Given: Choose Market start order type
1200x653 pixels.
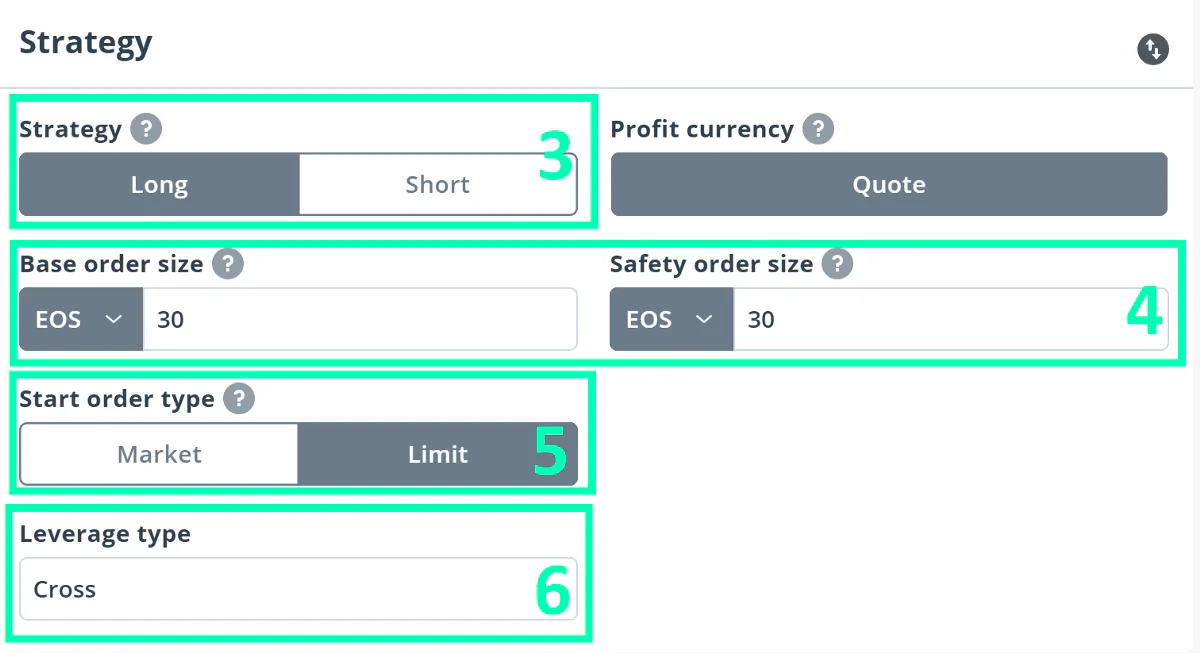Looking at the screenshot, I should click(159, 454).
